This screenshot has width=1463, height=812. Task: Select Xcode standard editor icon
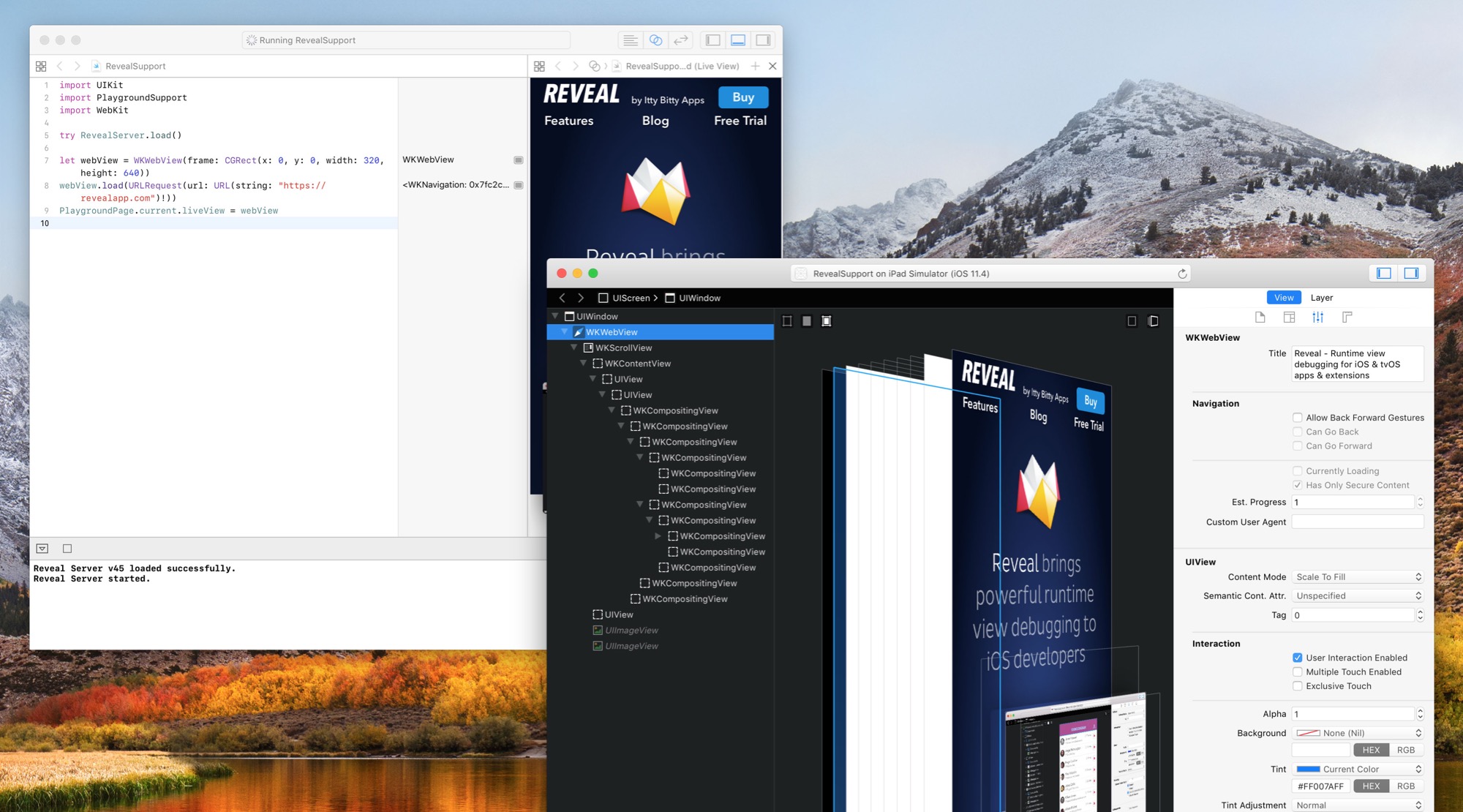[x=631, y=40]
